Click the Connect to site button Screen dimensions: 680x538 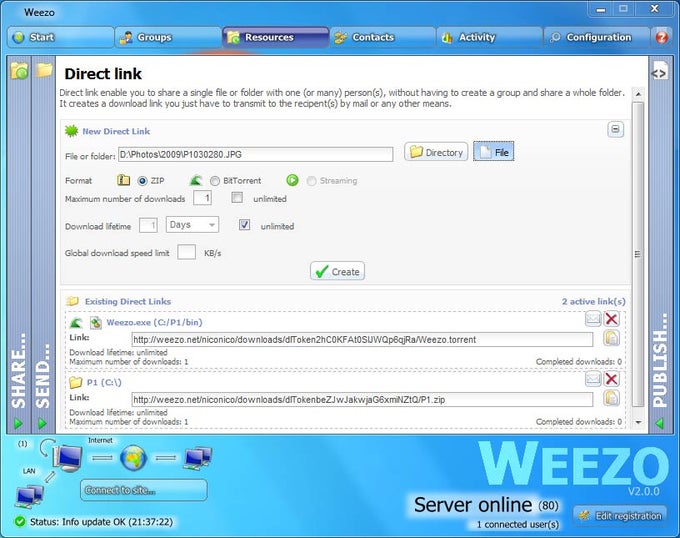click(x=144, y=490)
